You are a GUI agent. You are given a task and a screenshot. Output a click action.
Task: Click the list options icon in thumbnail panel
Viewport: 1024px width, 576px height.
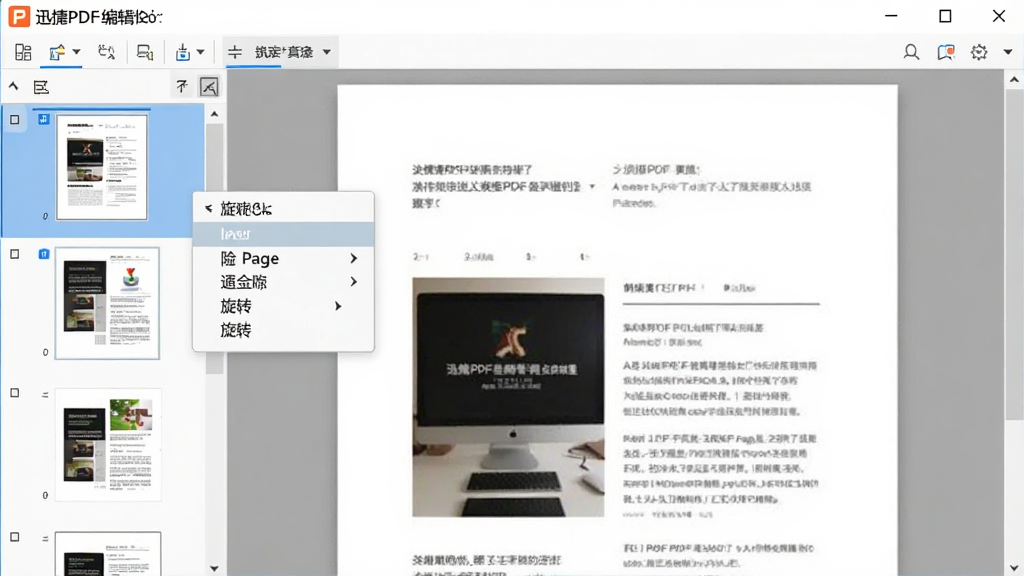[x=41, y=87]
